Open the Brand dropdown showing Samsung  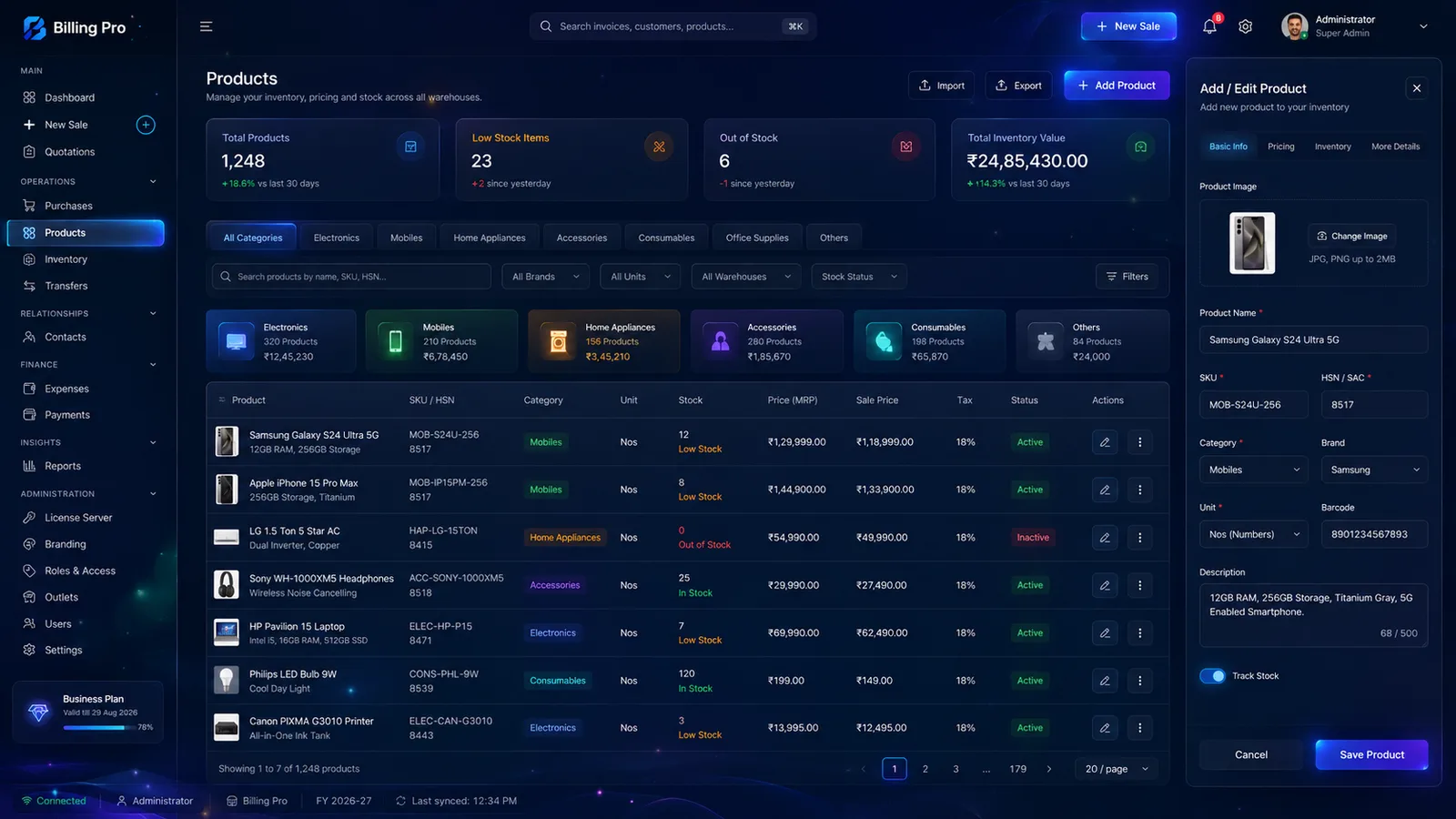click(x=1374, y=470)
